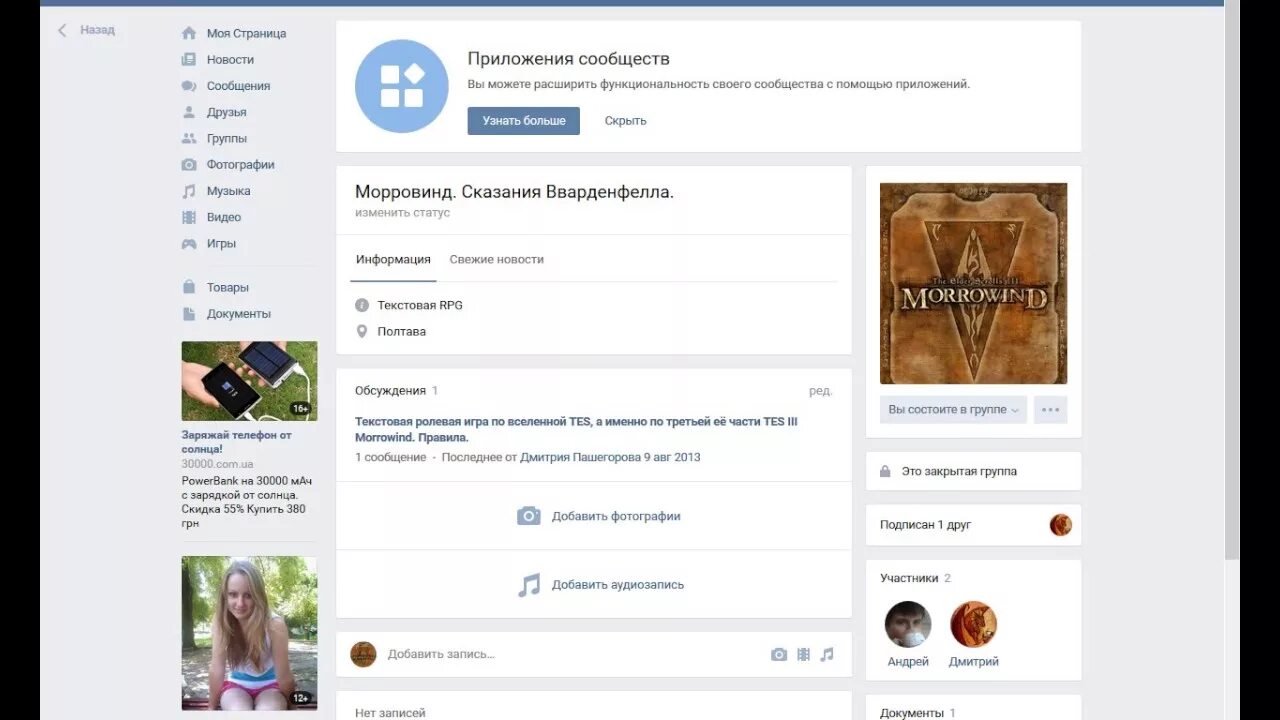Click the ред. link in discussions
This screenshot has height=720, width=1280.
(820, 391)
